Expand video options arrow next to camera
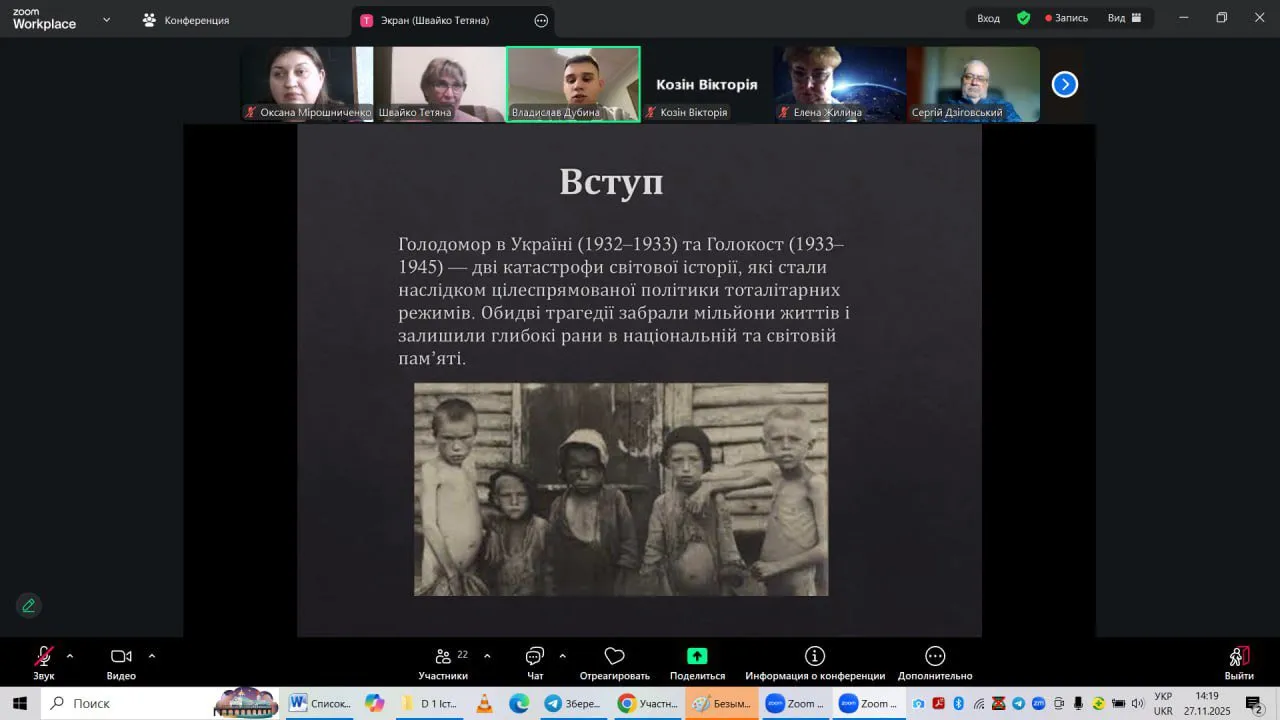Image resolution: width=1280 pixels, height=720 pixels. click(152, 656)
